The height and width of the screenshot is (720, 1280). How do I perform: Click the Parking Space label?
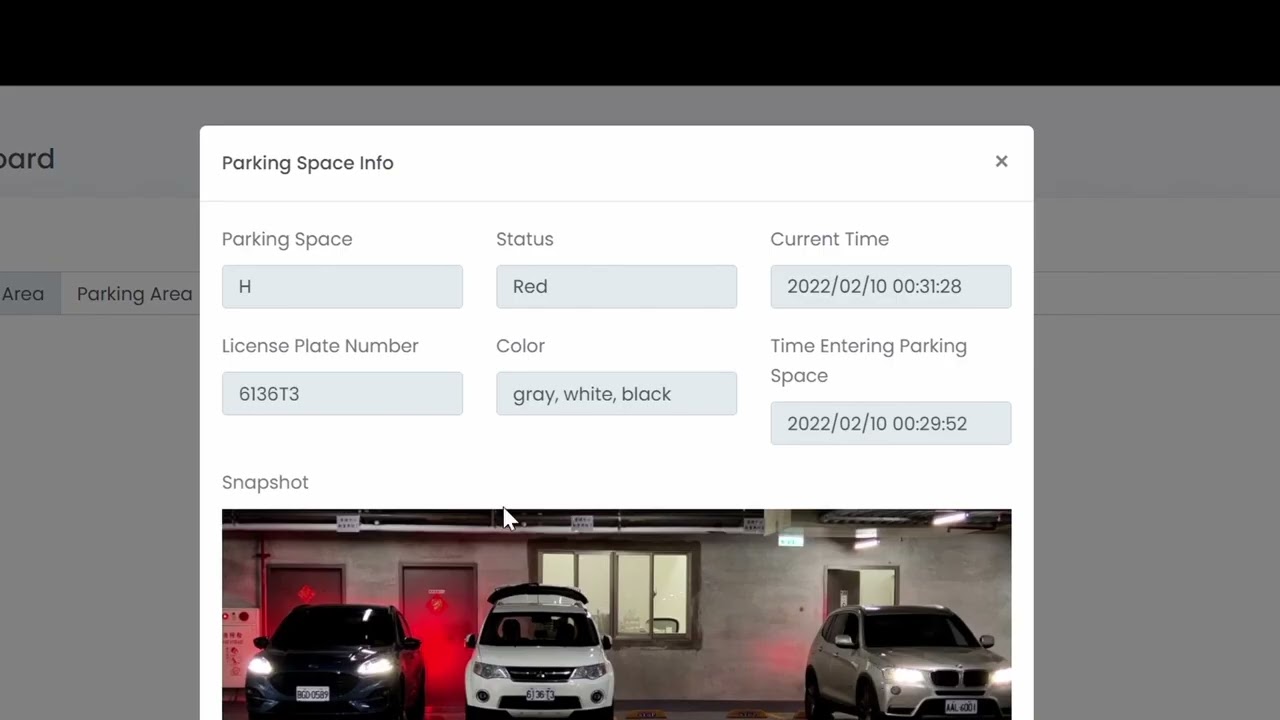287,239
